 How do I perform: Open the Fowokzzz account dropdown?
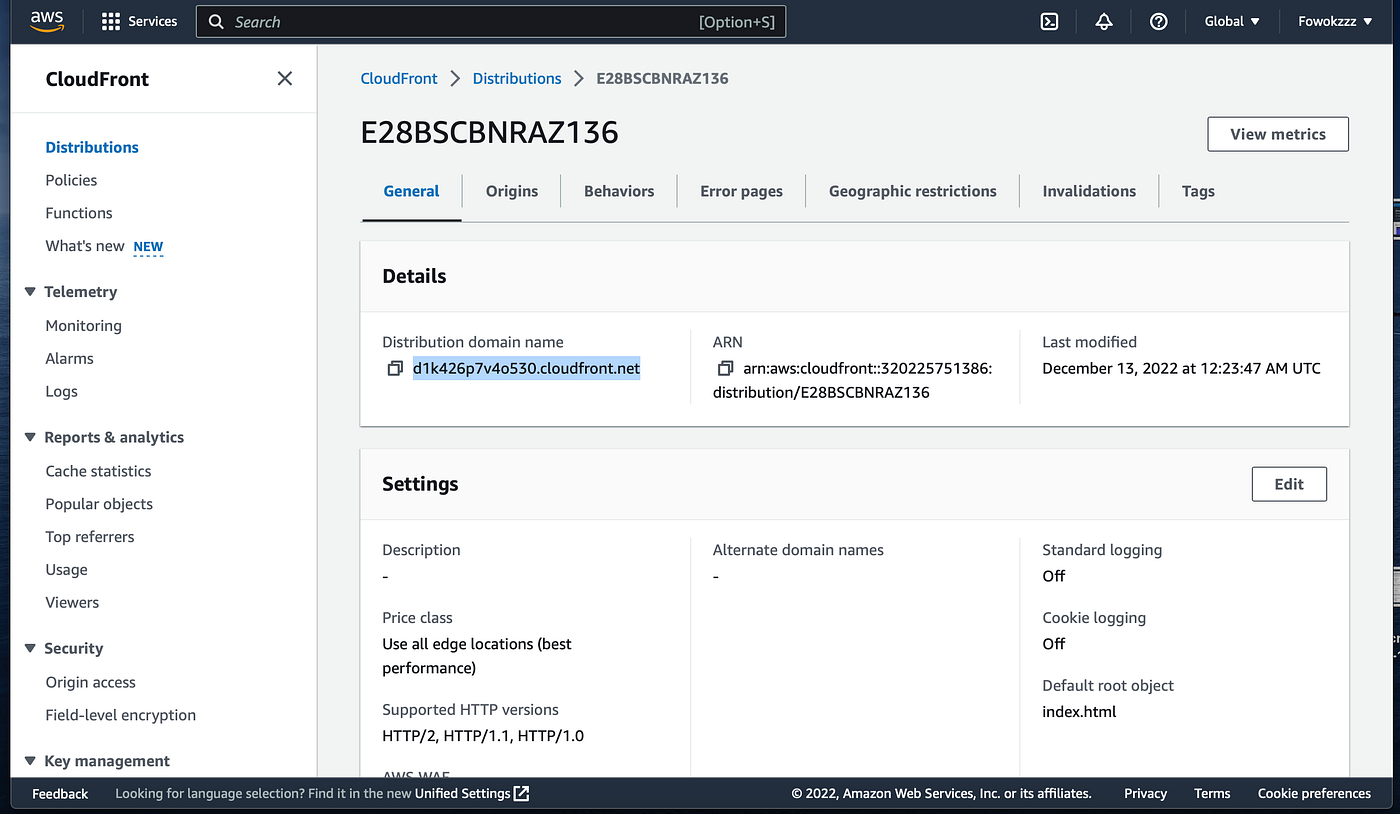[1335, 21]
